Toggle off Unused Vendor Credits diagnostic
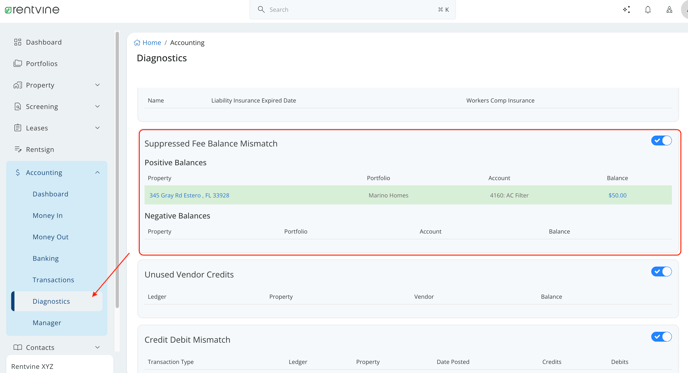 pyautogui.click(x=661, y=272)
